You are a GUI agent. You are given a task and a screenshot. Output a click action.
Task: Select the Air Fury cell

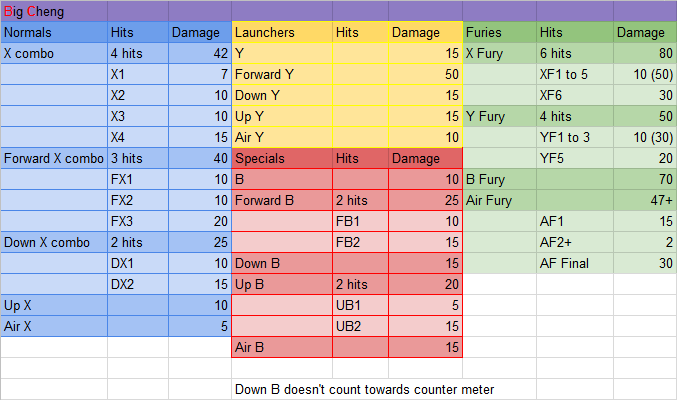500,201
